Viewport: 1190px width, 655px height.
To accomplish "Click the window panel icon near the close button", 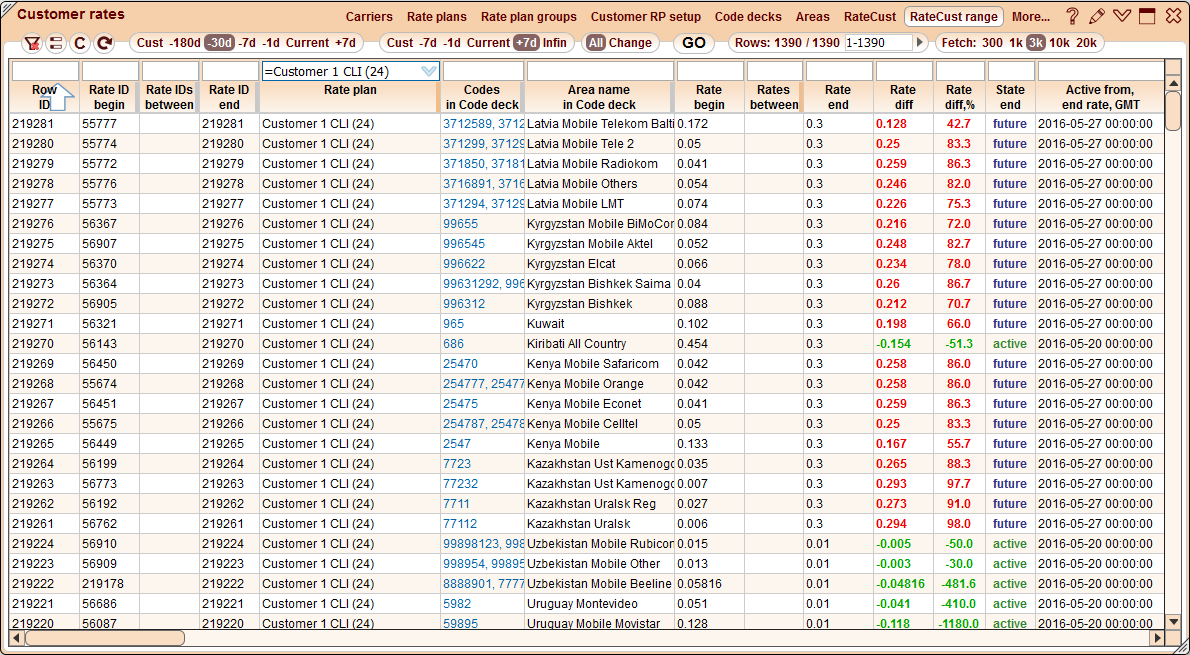I will click(x=1147, y=15).
